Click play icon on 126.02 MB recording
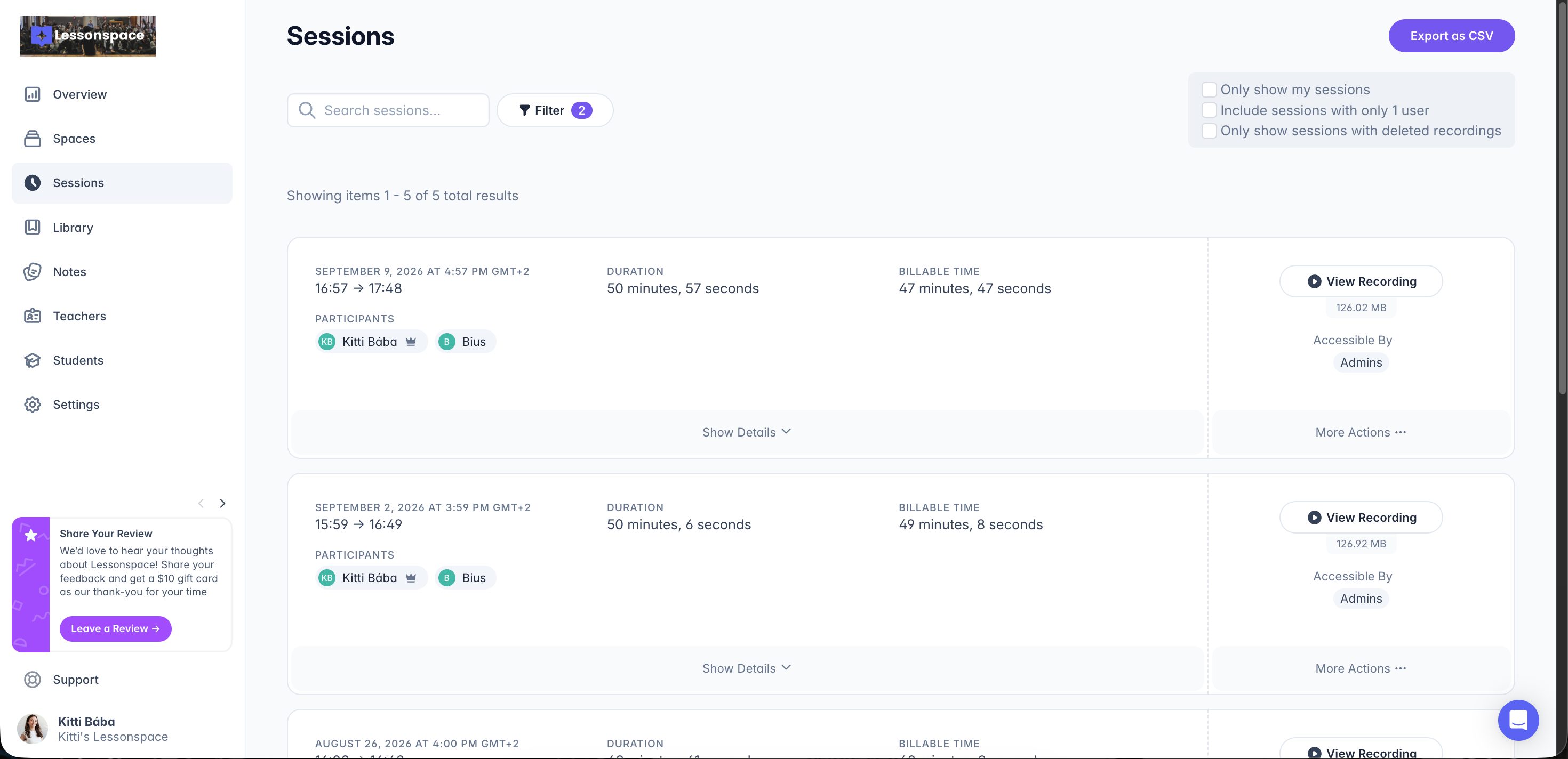 point(1314,281)
